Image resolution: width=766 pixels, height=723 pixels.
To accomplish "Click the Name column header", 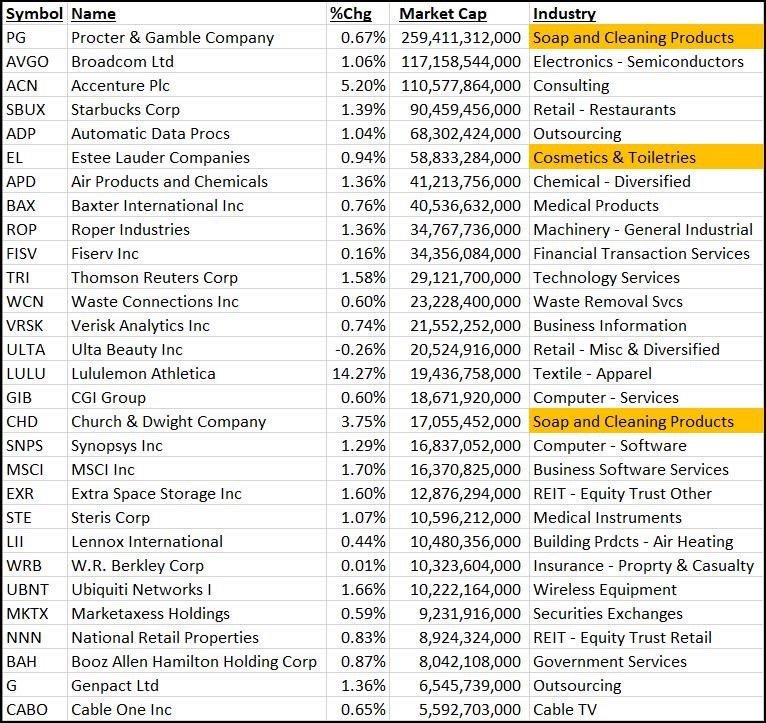I will 93,14.
